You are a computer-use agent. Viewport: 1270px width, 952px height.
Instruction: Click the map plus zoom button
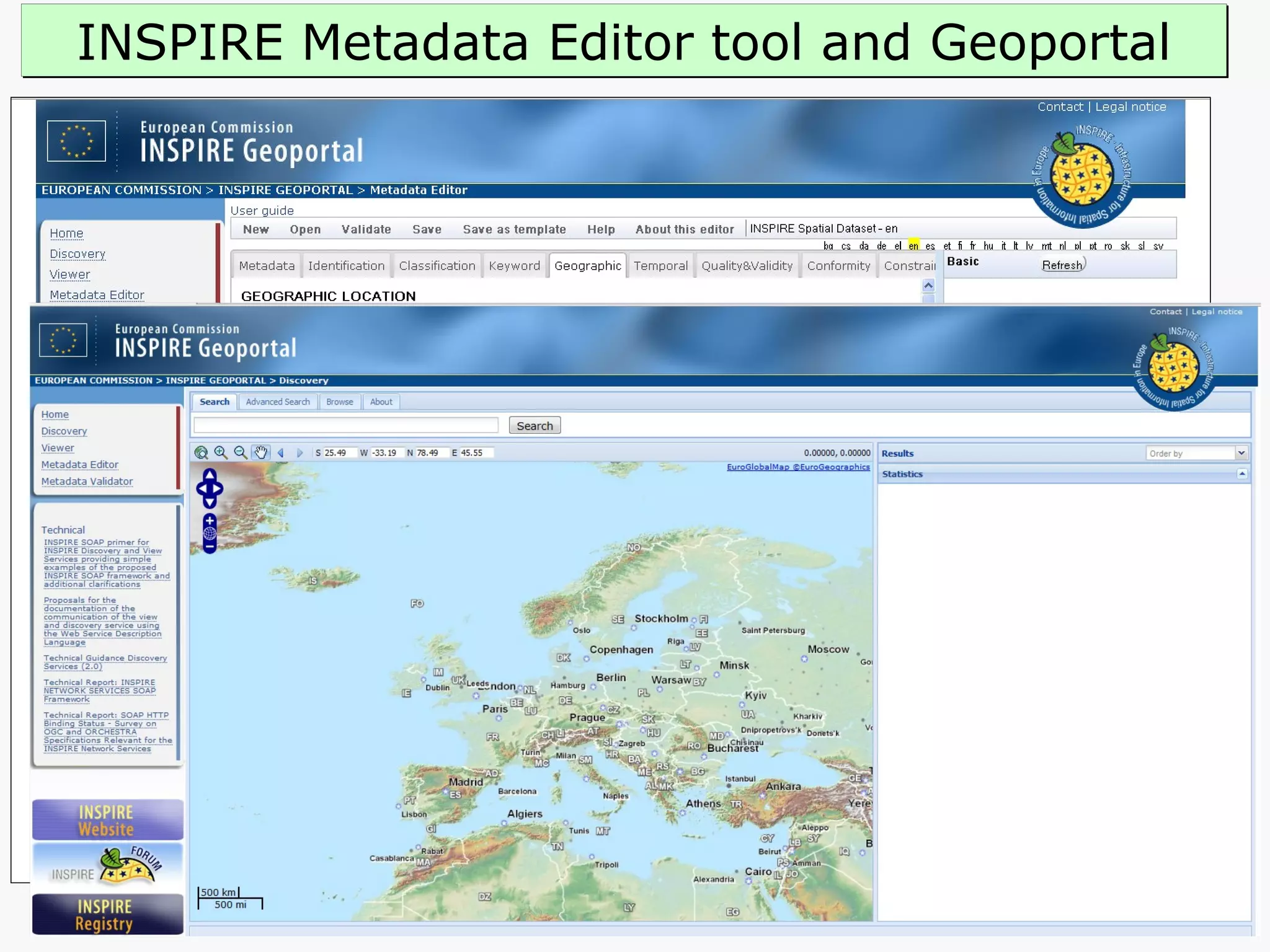tap(210, 521)
